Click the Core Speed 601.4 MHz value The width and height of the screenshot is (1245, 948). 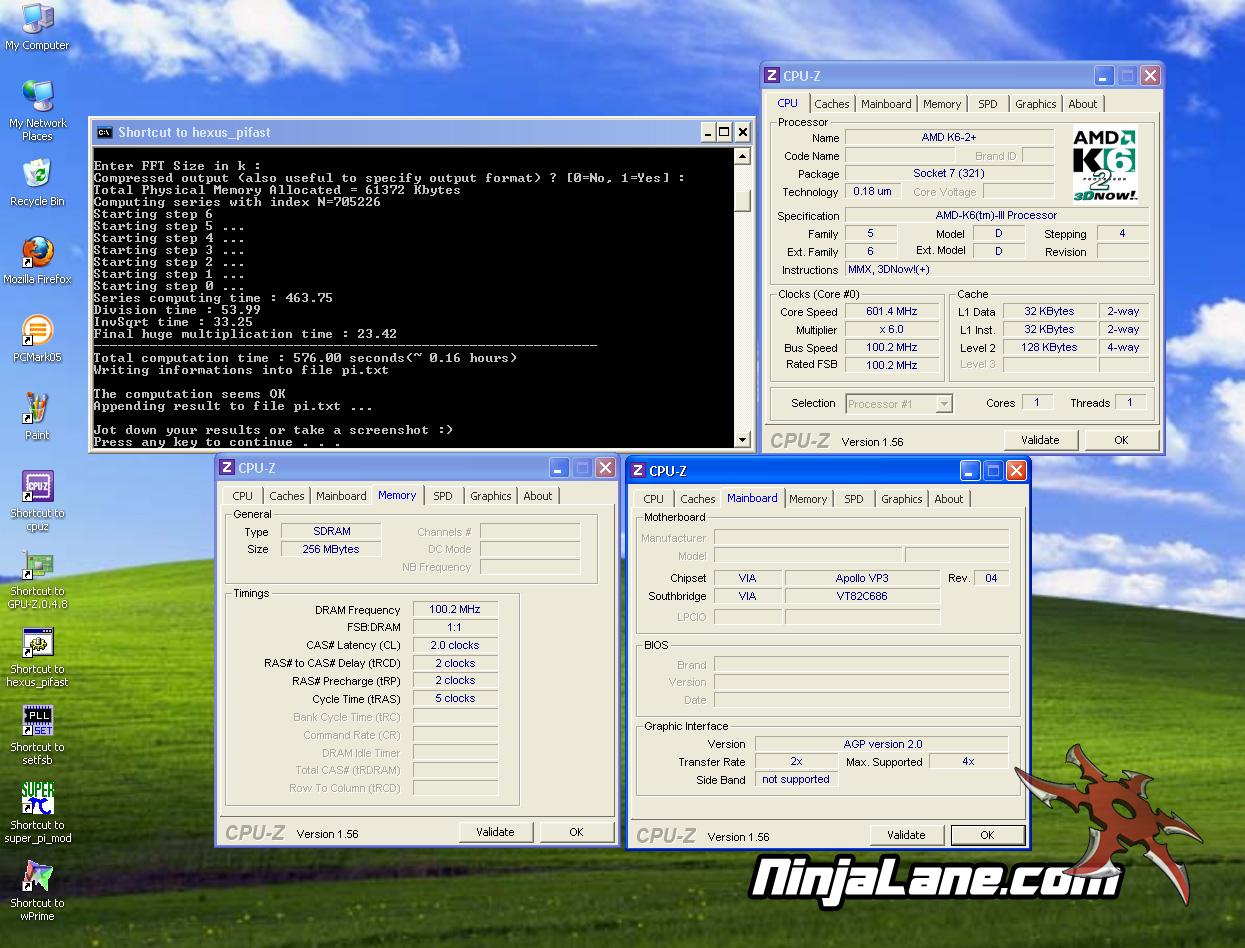coord(892,312)
